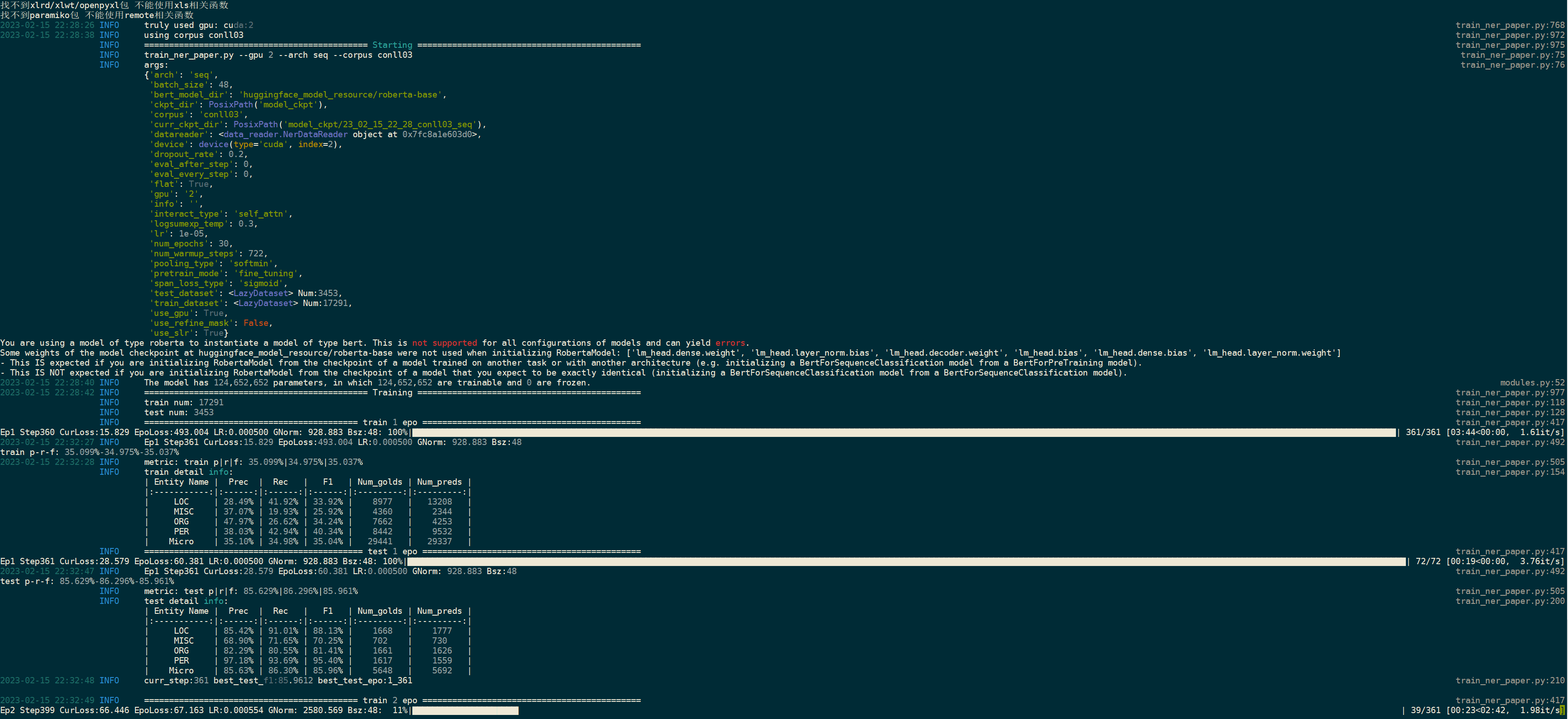Click the 'data_reader.NerDataReader' object text

(x=285, y=135)
